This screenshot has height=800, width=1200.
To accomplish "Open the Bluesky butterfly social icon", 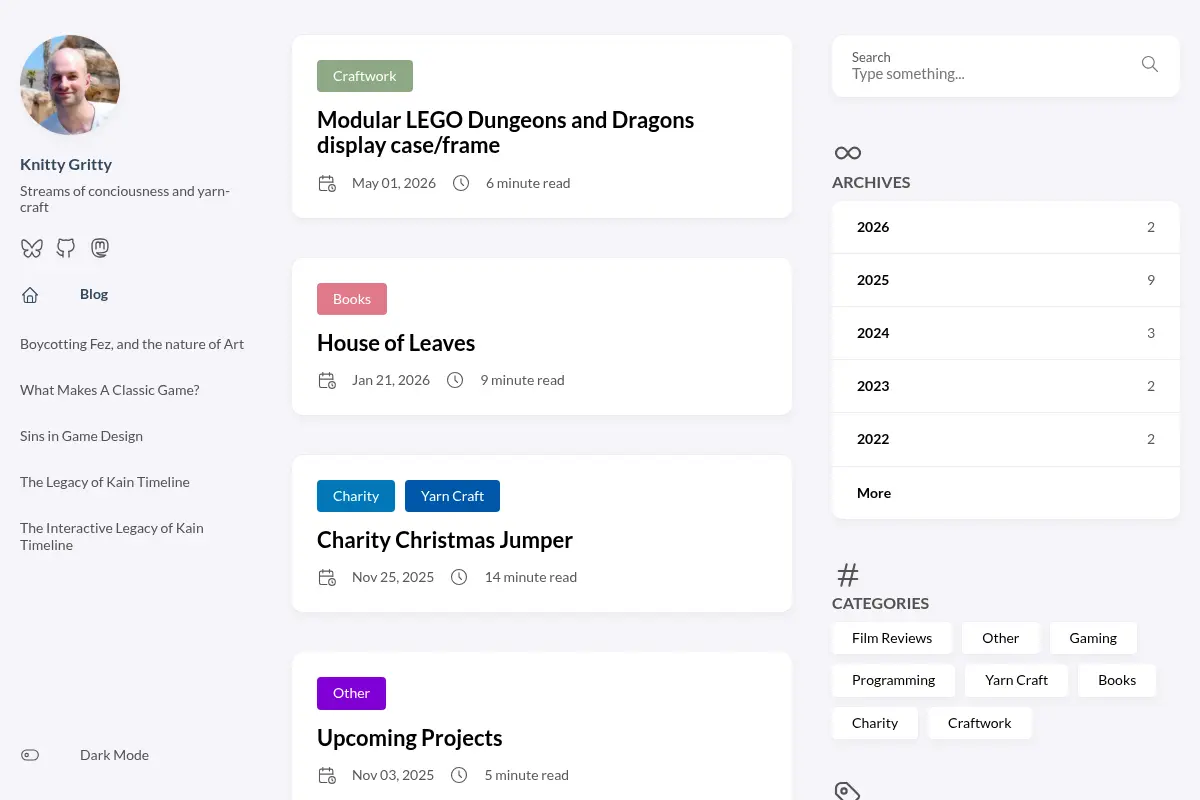I will 32,248.
